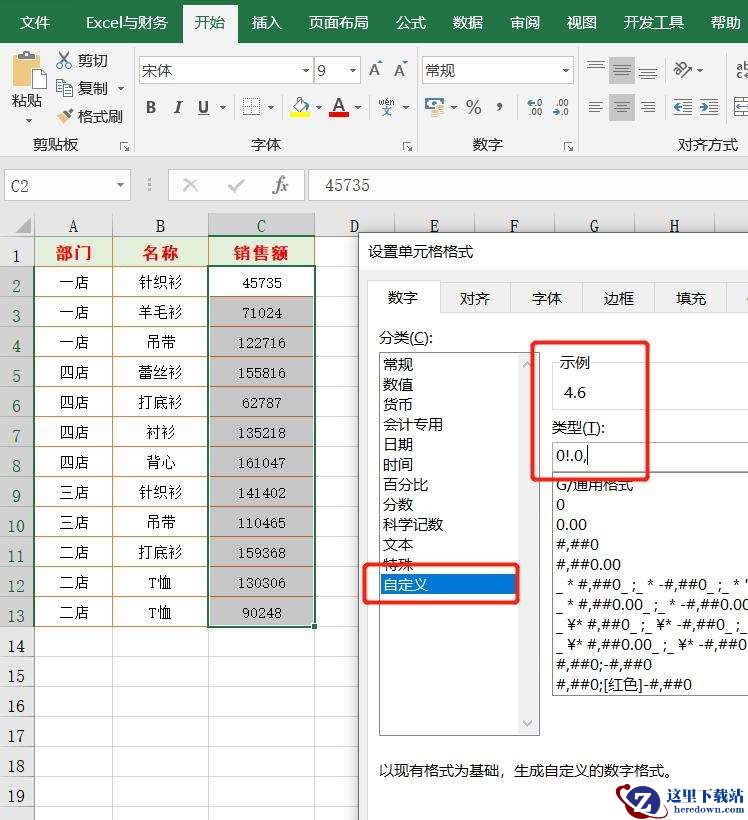Expand the Paste options arrow

29,121
